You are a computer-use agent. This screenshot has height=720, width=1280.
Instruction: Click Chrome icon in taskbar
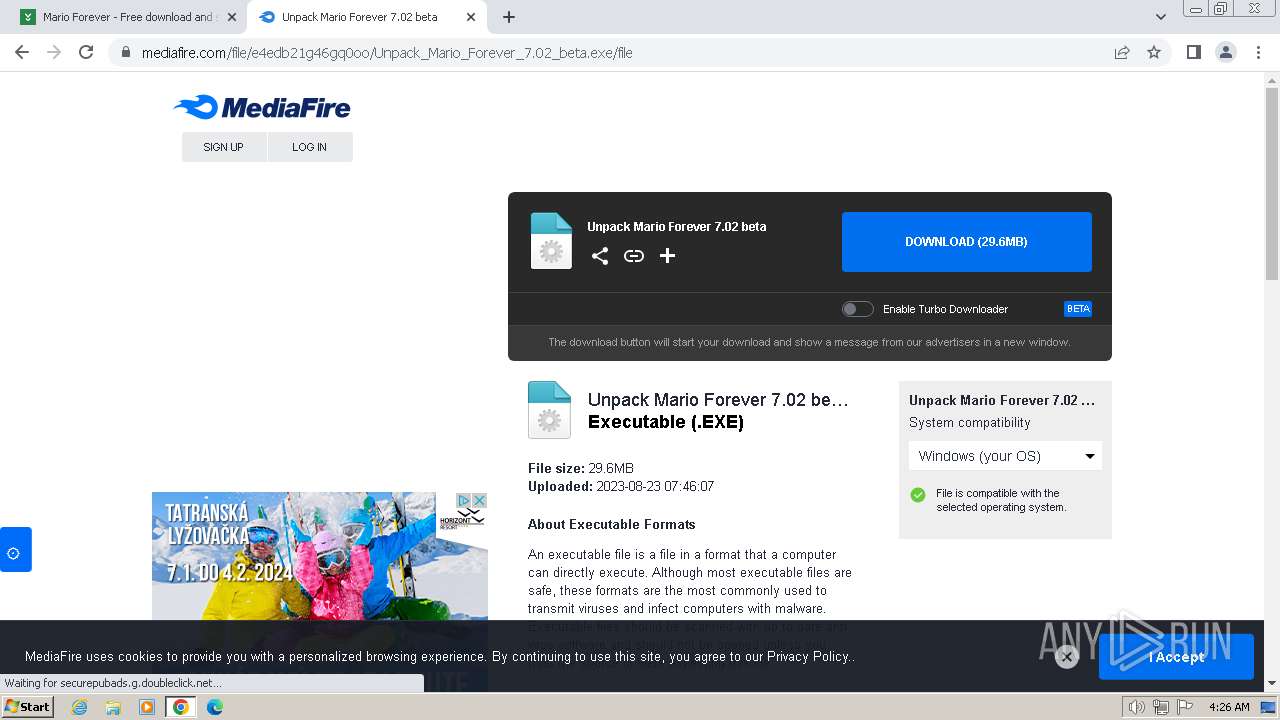pos(181,707)
